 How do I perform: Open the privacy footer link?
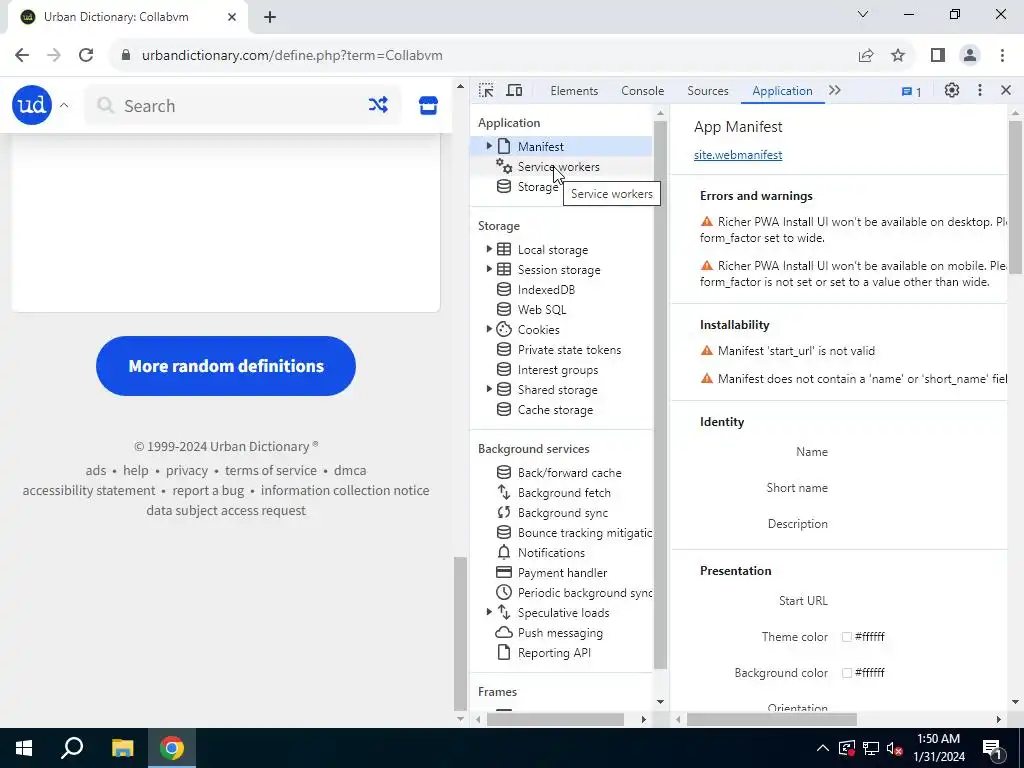tap(187, 470)
